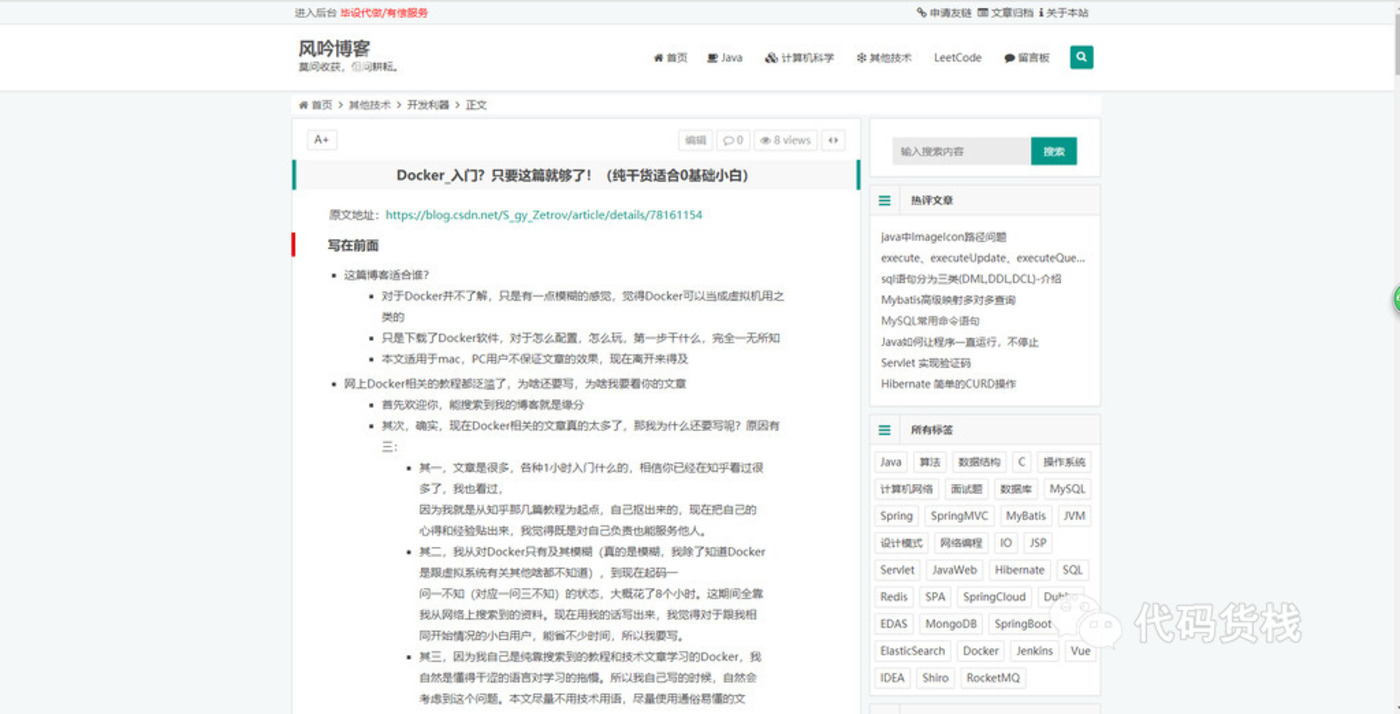Increase font size with A+ button
Screen dimensions: 1400x714
pos(321,140)
